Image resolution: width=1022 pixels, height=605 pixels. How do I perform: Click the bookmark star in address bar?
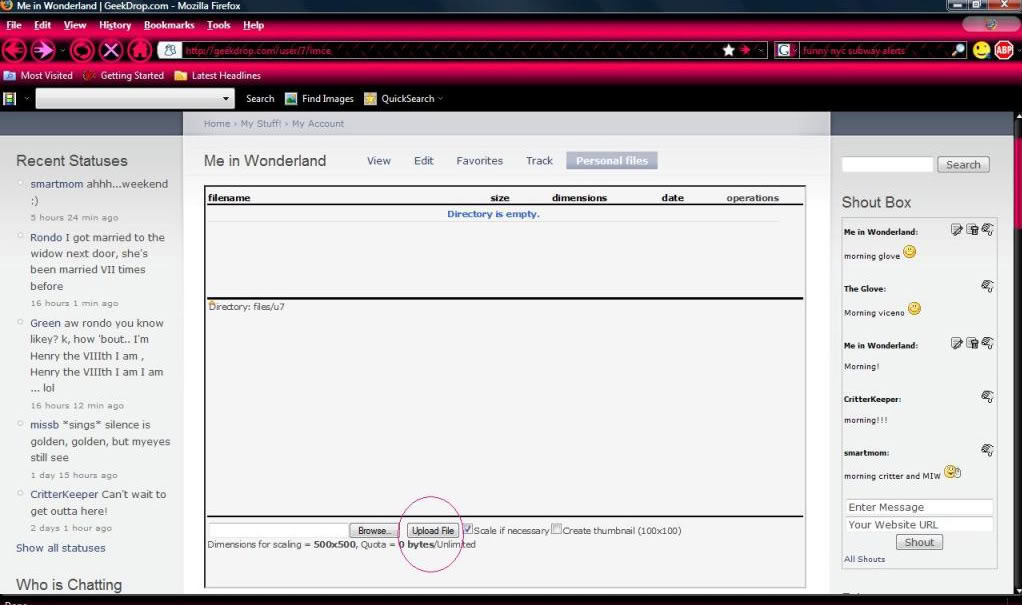click(729, 50)
